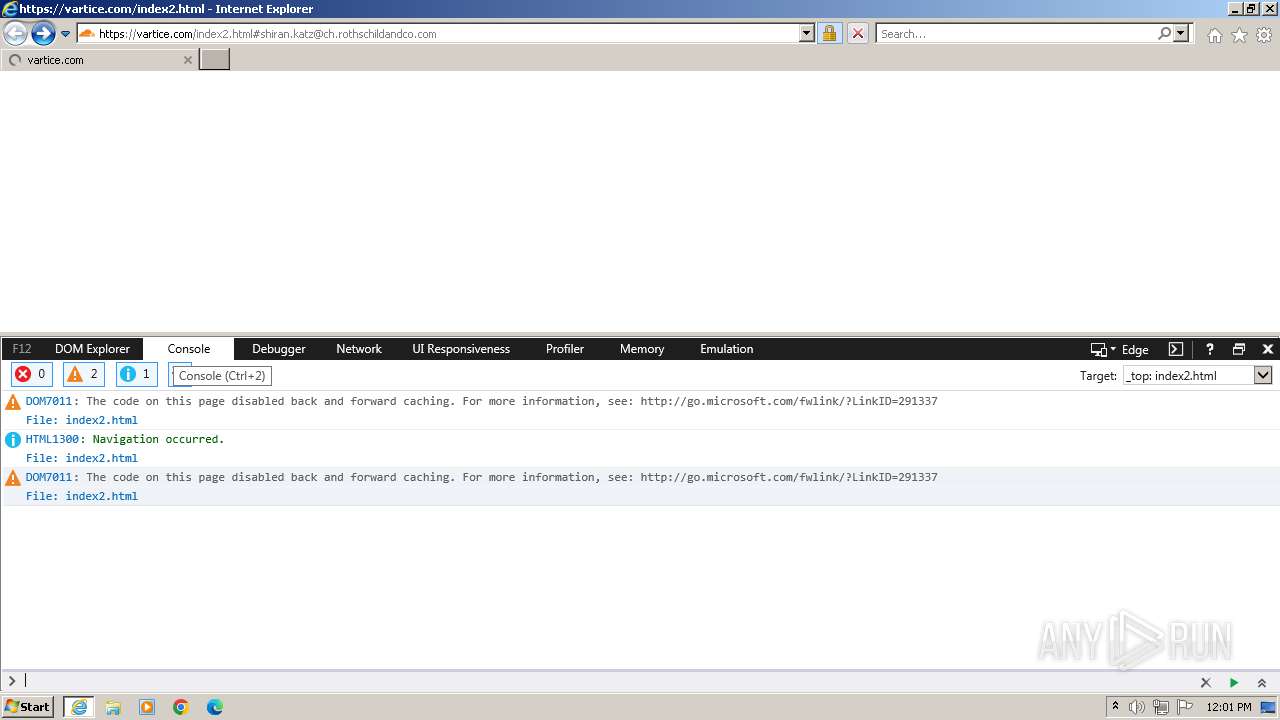
Task: Open index2.html link under HTML1300 message
Action: (101, 458)
